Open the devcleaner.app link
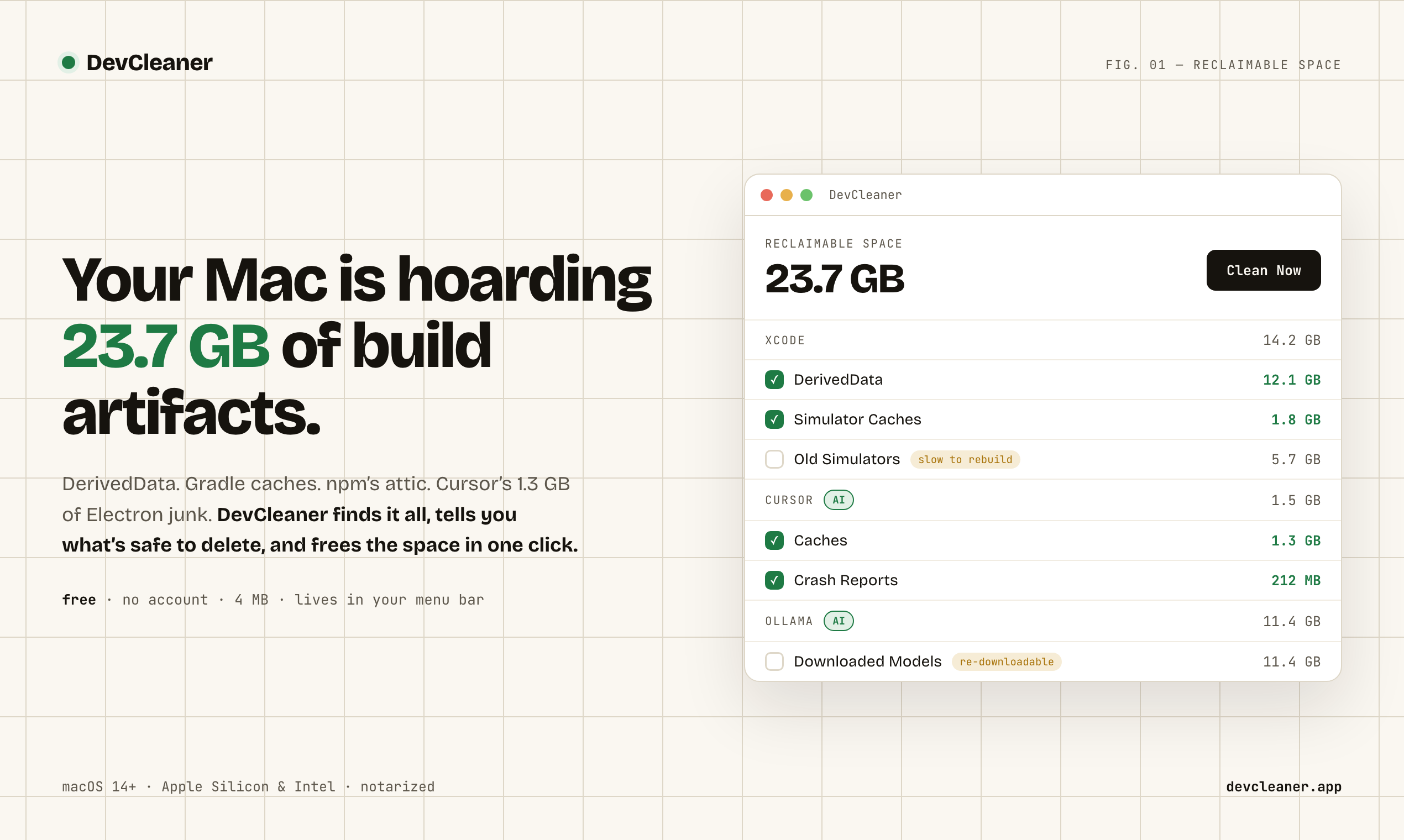The image size is (1404, 840). click(1283, 787)
